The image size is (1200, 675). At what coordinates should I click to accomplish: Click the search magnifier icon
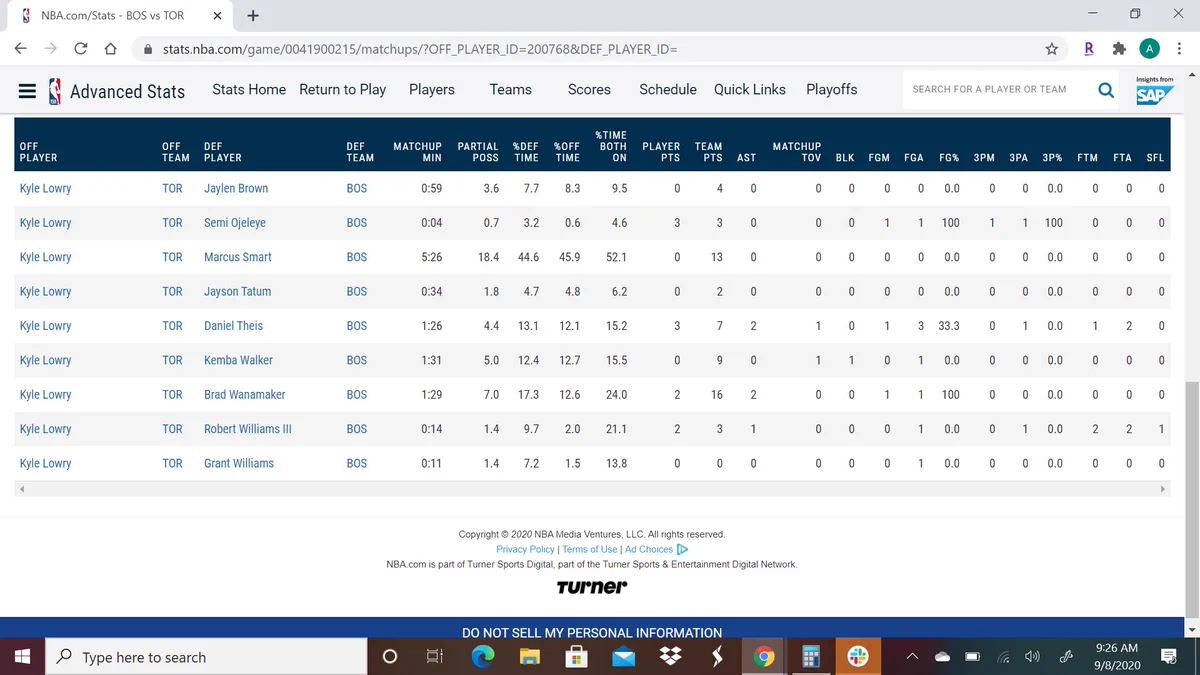pyautogui.click(x=1106, y=90)
